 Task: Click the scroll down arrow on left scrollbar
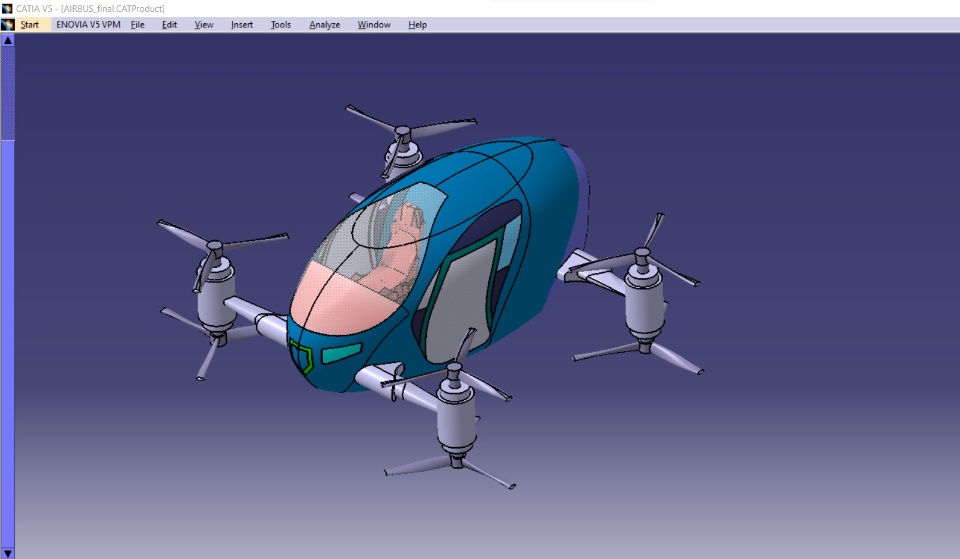7,553
